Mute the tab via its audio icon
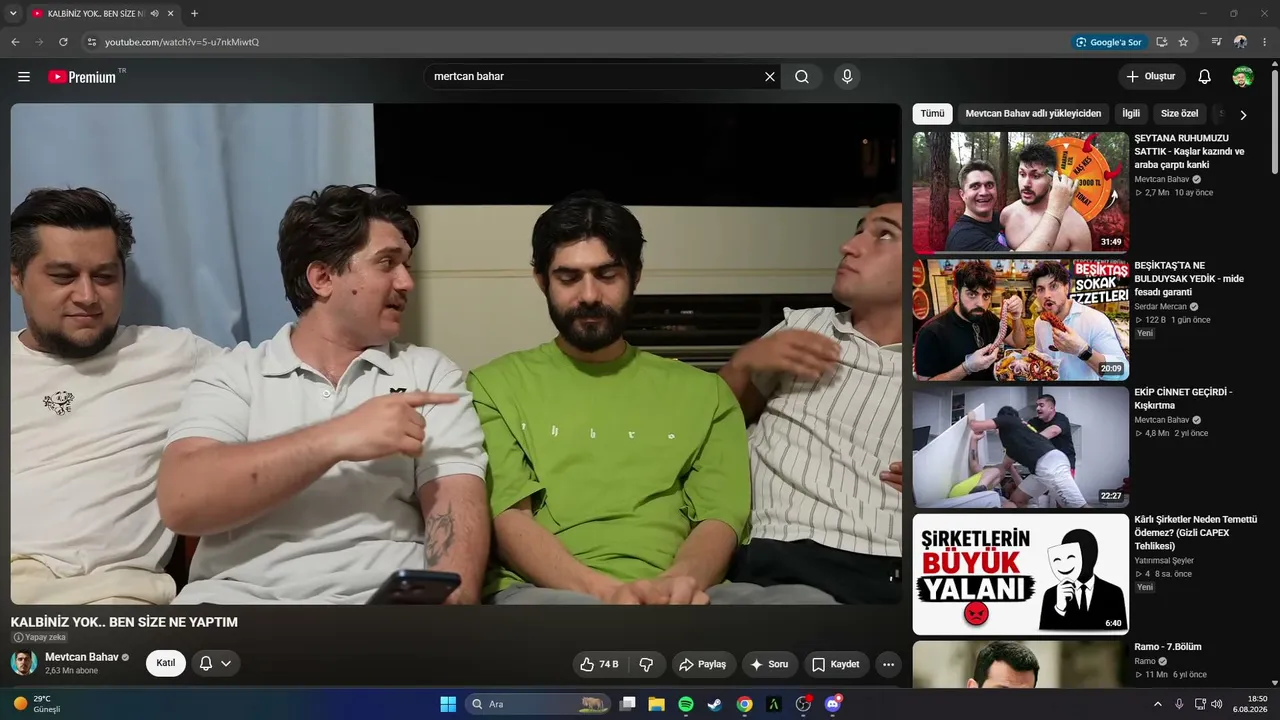The height and width of the screenshot is (720, 1280). coord(154,14)
